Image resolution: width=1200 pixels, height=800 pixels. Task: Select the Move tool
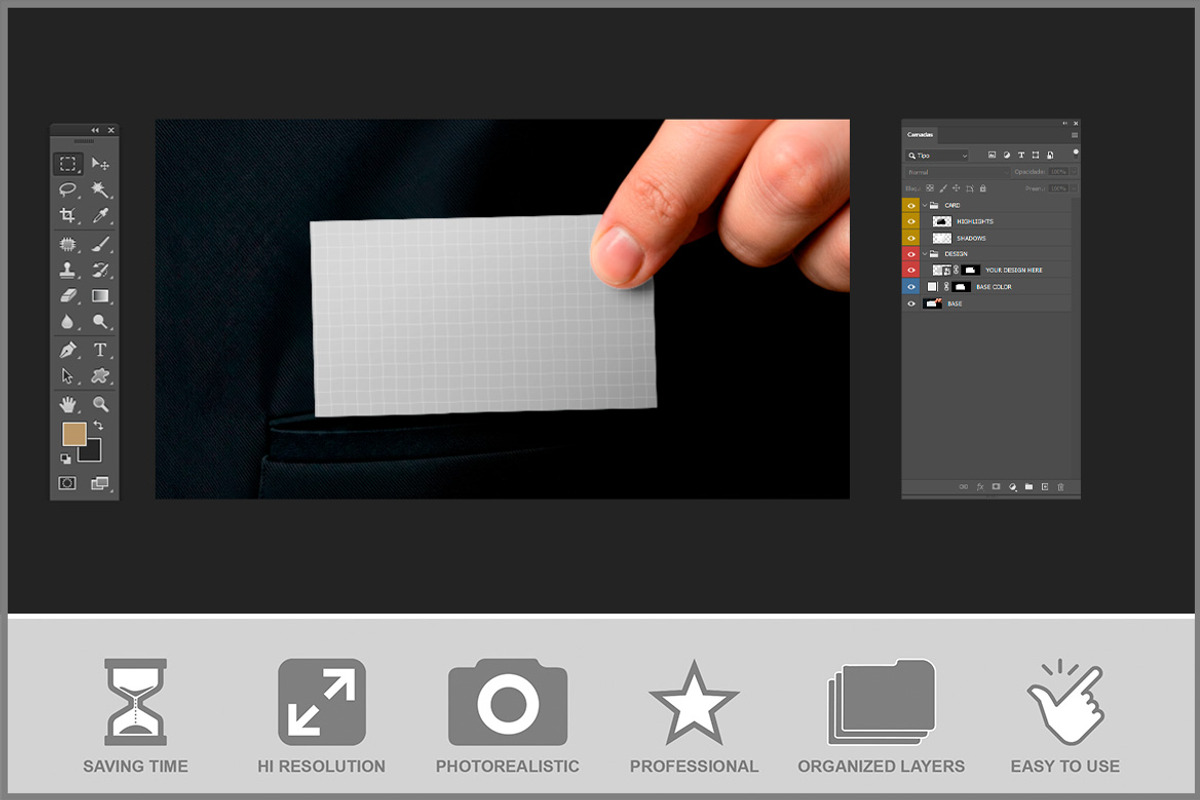[100, 163]
